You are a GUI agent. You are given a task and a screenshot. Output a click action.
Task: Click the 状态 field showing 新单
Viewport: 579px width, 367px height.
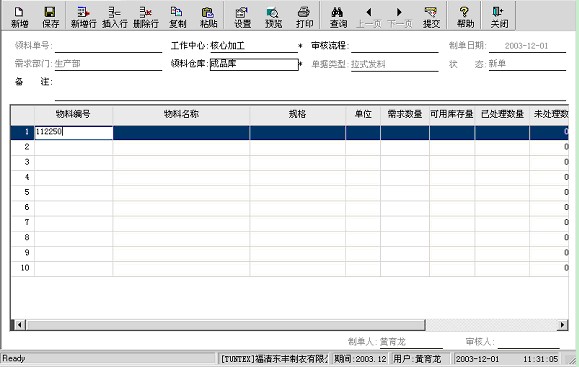(527, 64)
